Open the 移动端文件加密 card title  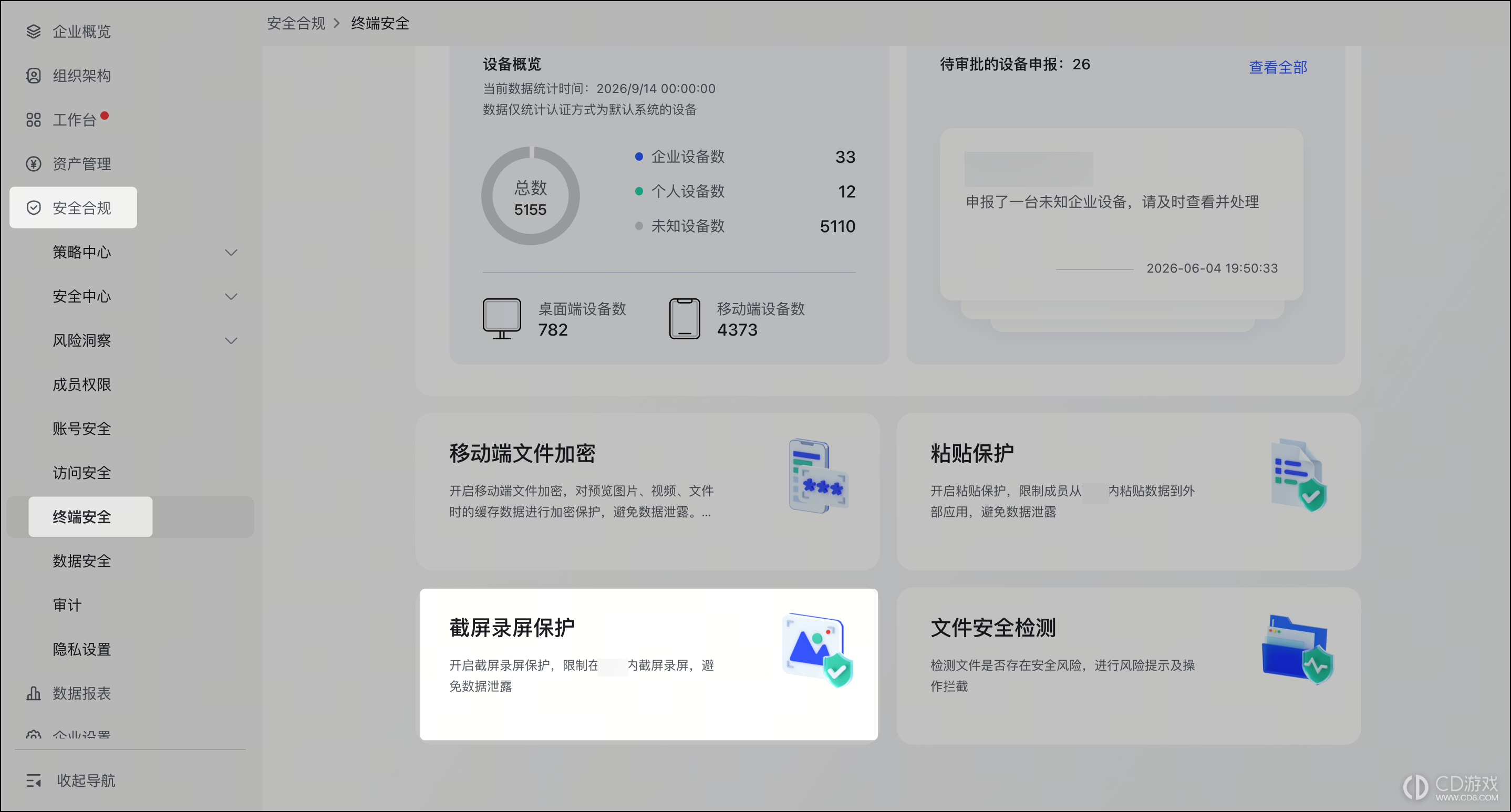point(522,453)
